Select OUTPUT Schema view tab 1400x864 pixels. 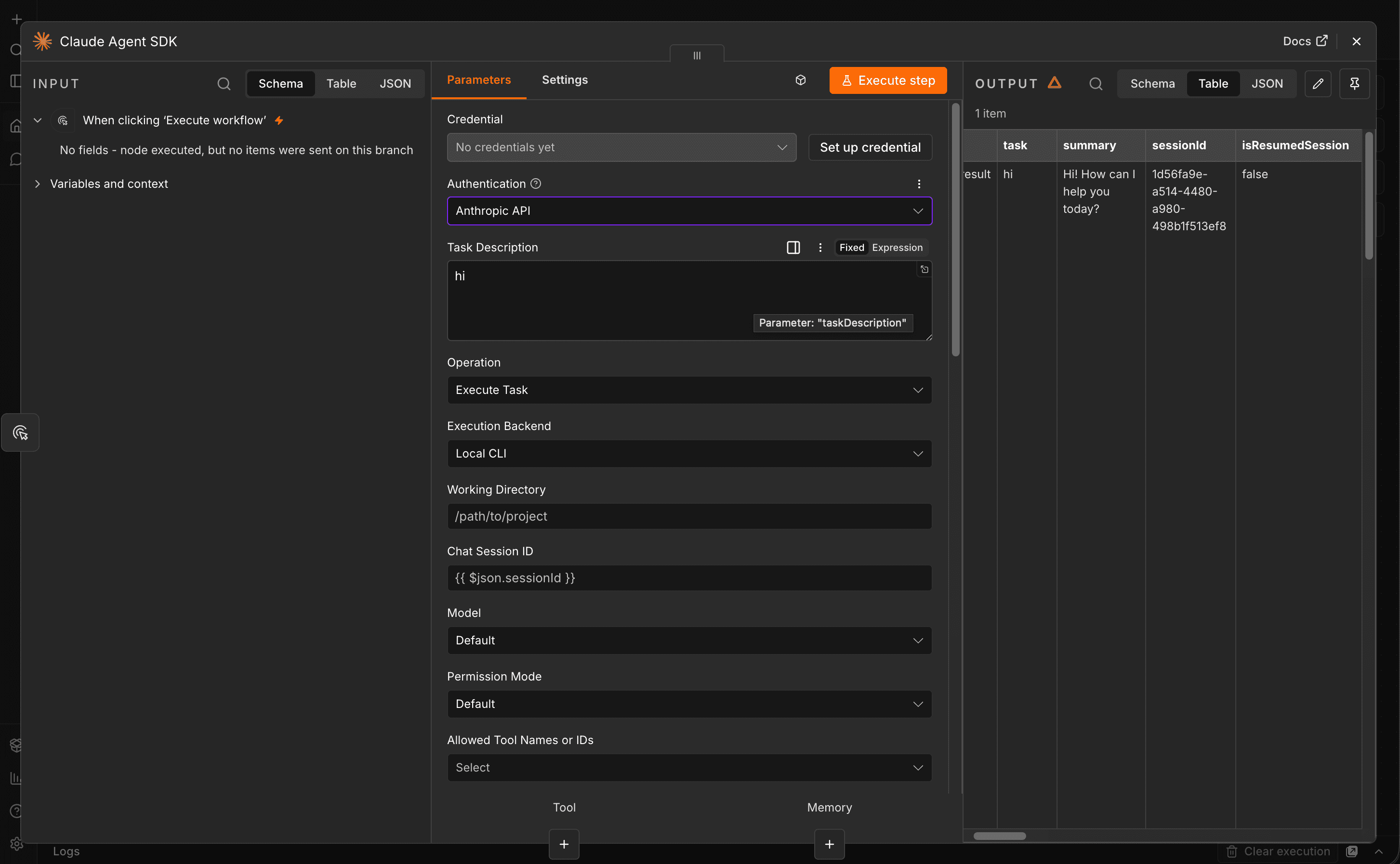point(1152,83)
